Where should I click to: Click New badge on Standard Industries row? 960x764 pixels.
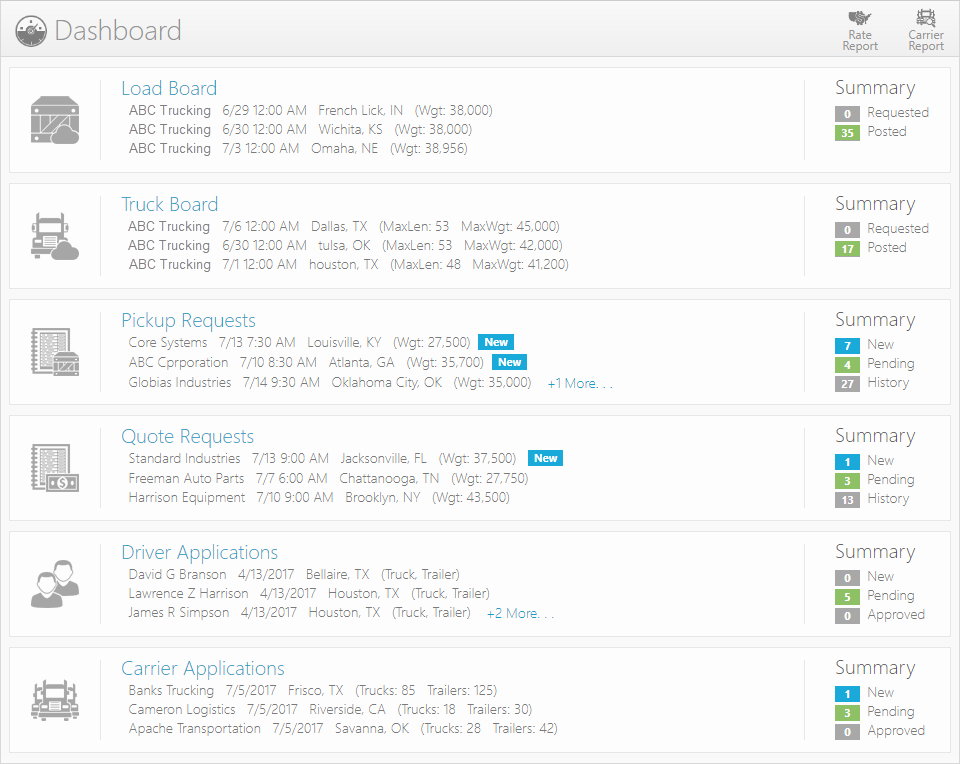[x=546, y=459]
